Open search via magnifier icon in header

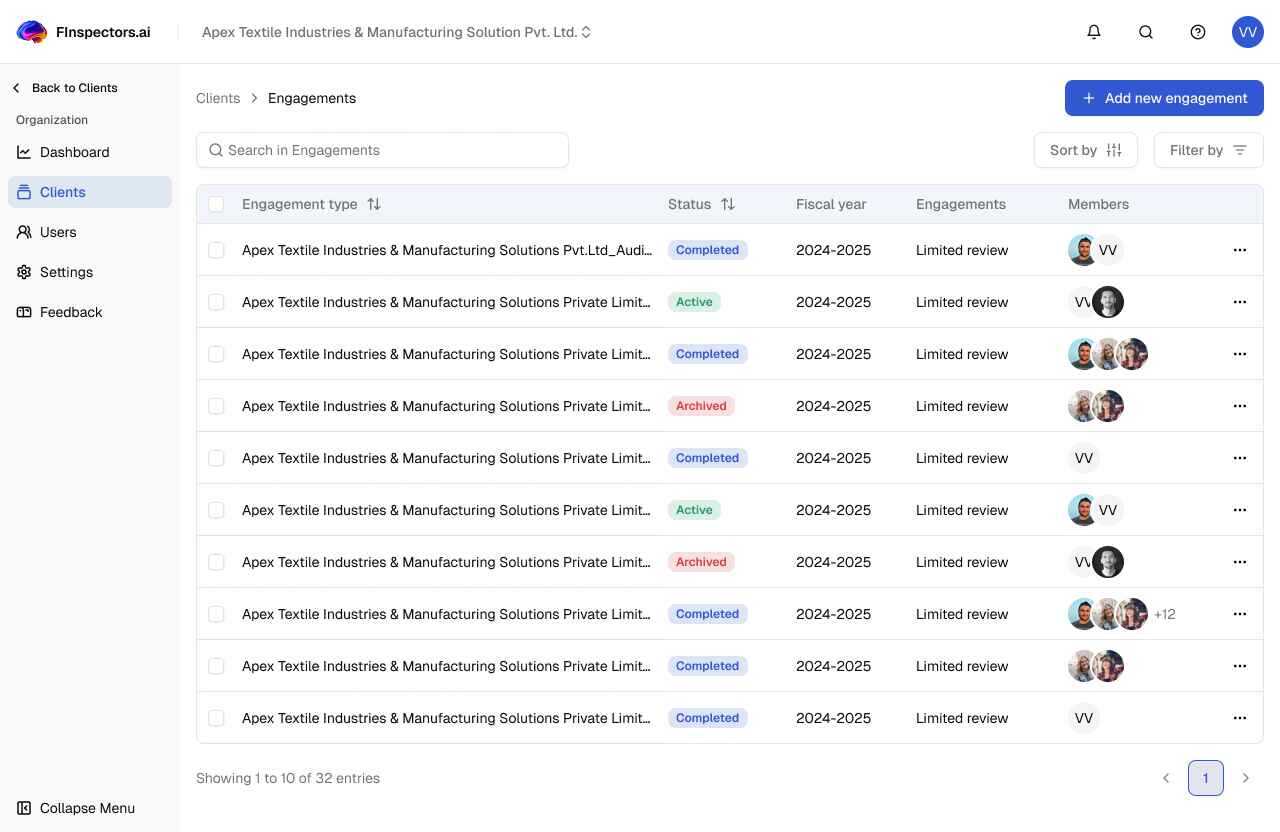click(1146, 32)
